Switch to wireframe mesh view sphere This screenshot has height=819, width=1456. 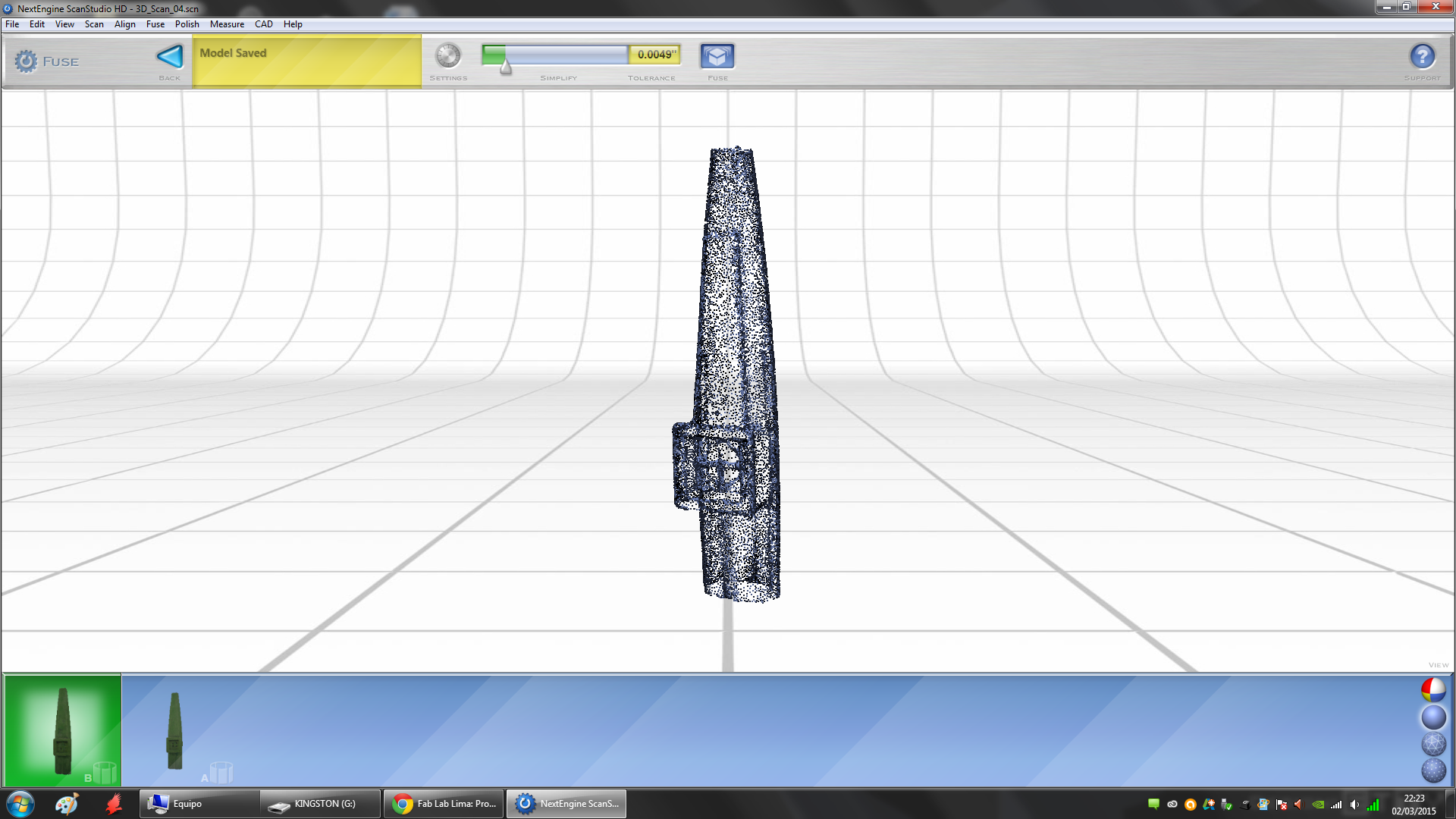click(1432, 744)
